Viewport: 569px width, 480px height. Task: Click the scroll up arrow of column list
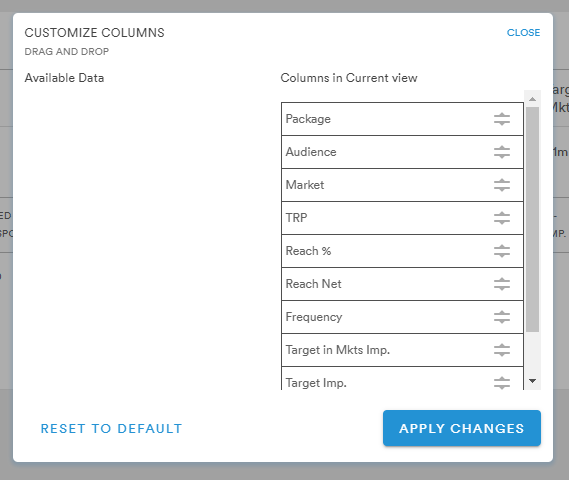tap(532, 99)
